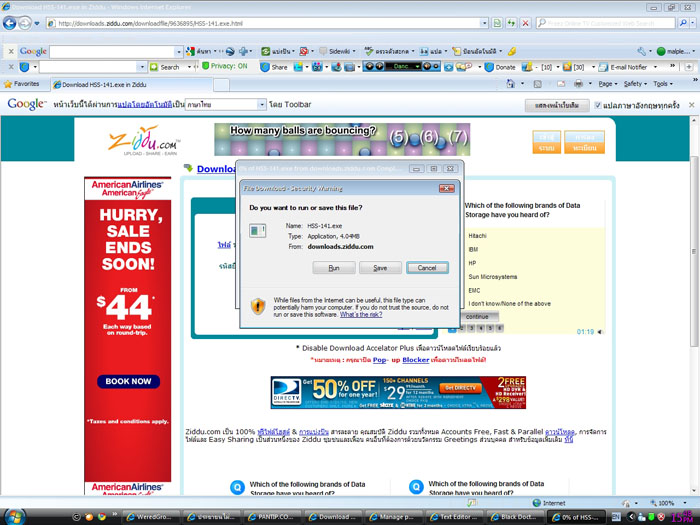Switch to Text Editor taskbar window
The height and width of the screenshot is (525, 700).
point(455,517)
